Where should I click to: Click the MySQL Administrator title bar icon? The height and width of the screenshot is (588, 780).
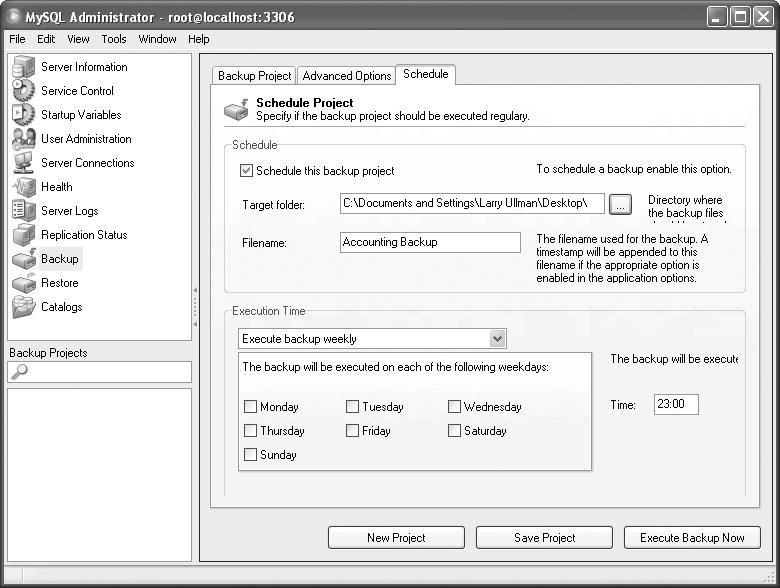click(14, 16)
